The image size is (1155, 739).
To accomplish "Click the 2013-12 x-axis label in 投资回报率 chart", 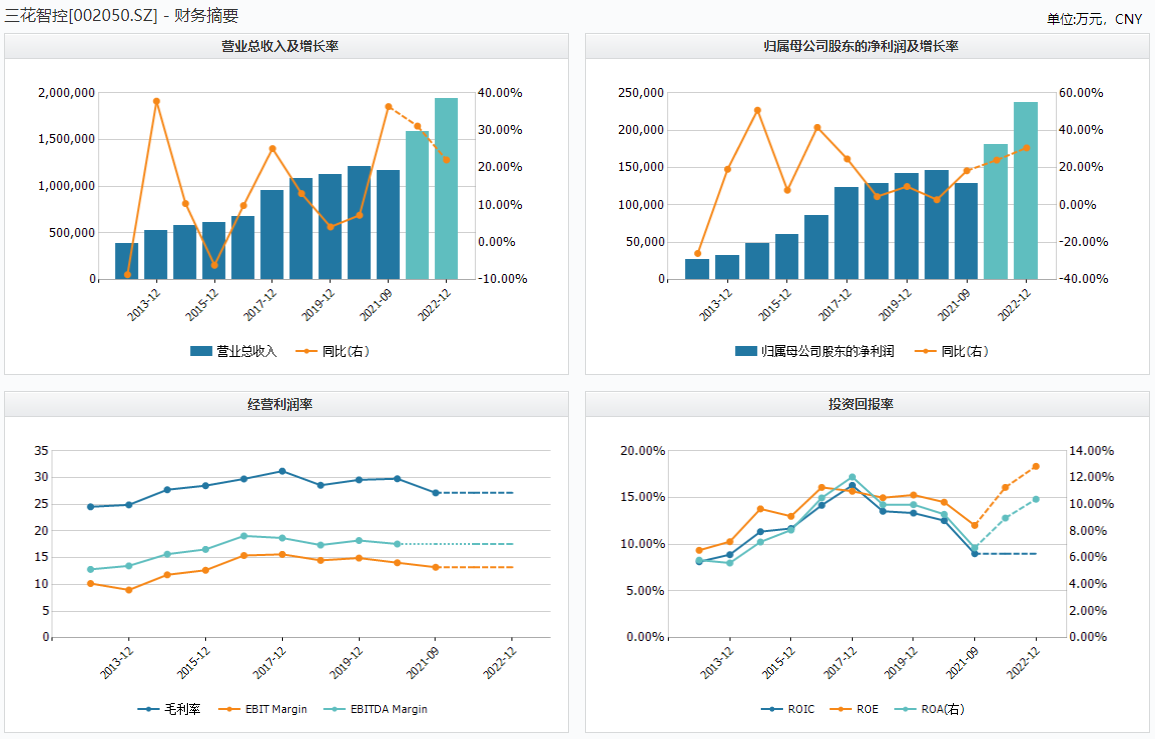I will click(717, 663).
